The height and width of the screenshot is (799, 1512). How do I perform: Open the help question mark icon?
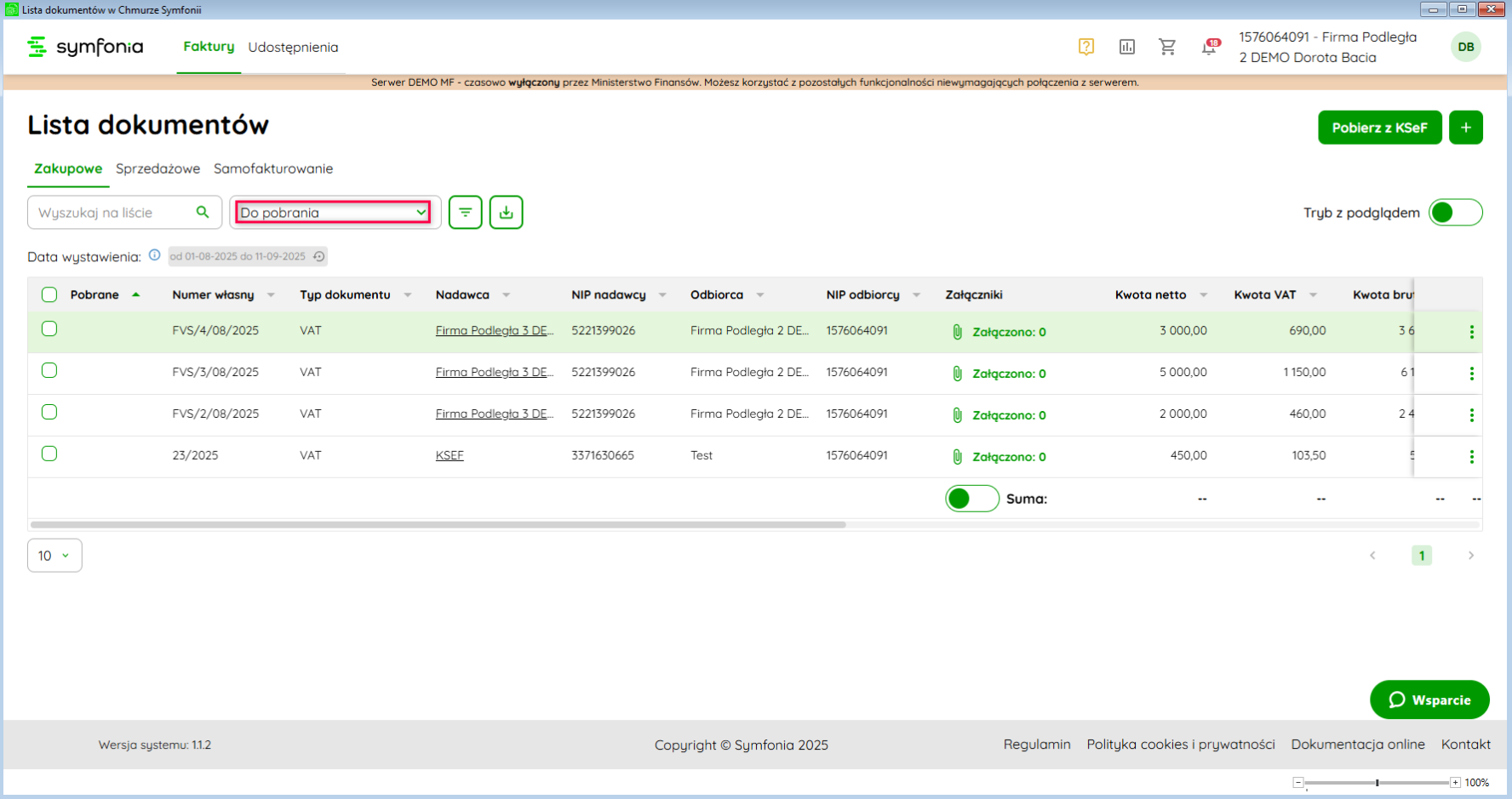click(x=1085, y=47)
